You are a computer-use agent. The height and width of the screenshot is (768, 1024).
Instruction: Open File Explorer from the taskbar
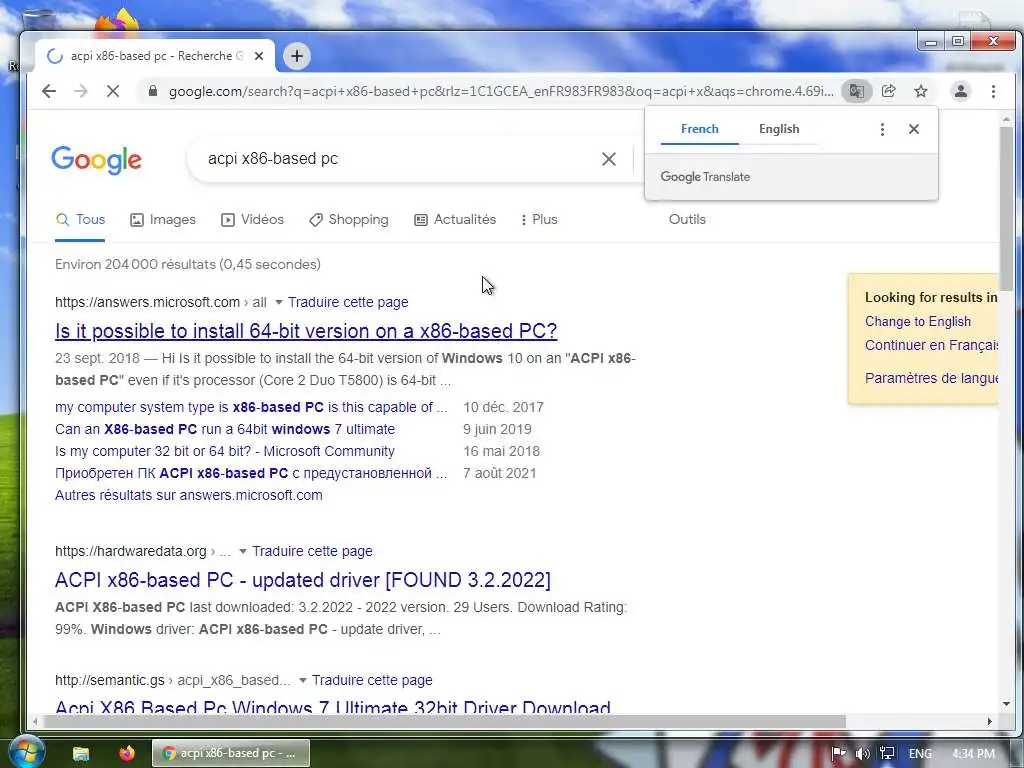(x=81, y=753)
